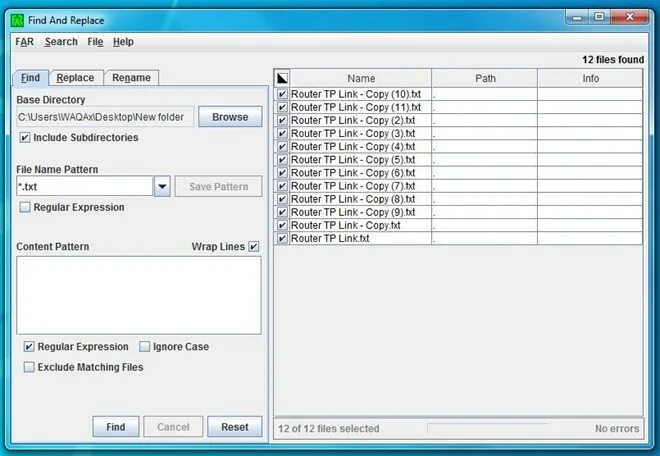Uncheck Router TP Link - Copy.txt checkbox
Screen dimensions: 660x456
282,225
